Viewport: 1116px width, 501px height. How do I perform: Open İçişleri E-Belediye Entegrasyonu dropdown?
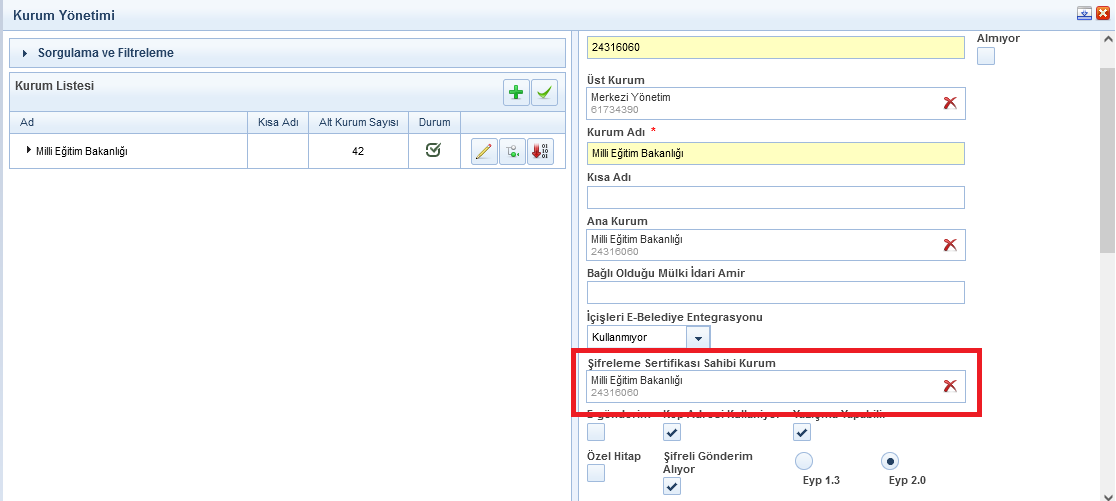click(698, 338)
